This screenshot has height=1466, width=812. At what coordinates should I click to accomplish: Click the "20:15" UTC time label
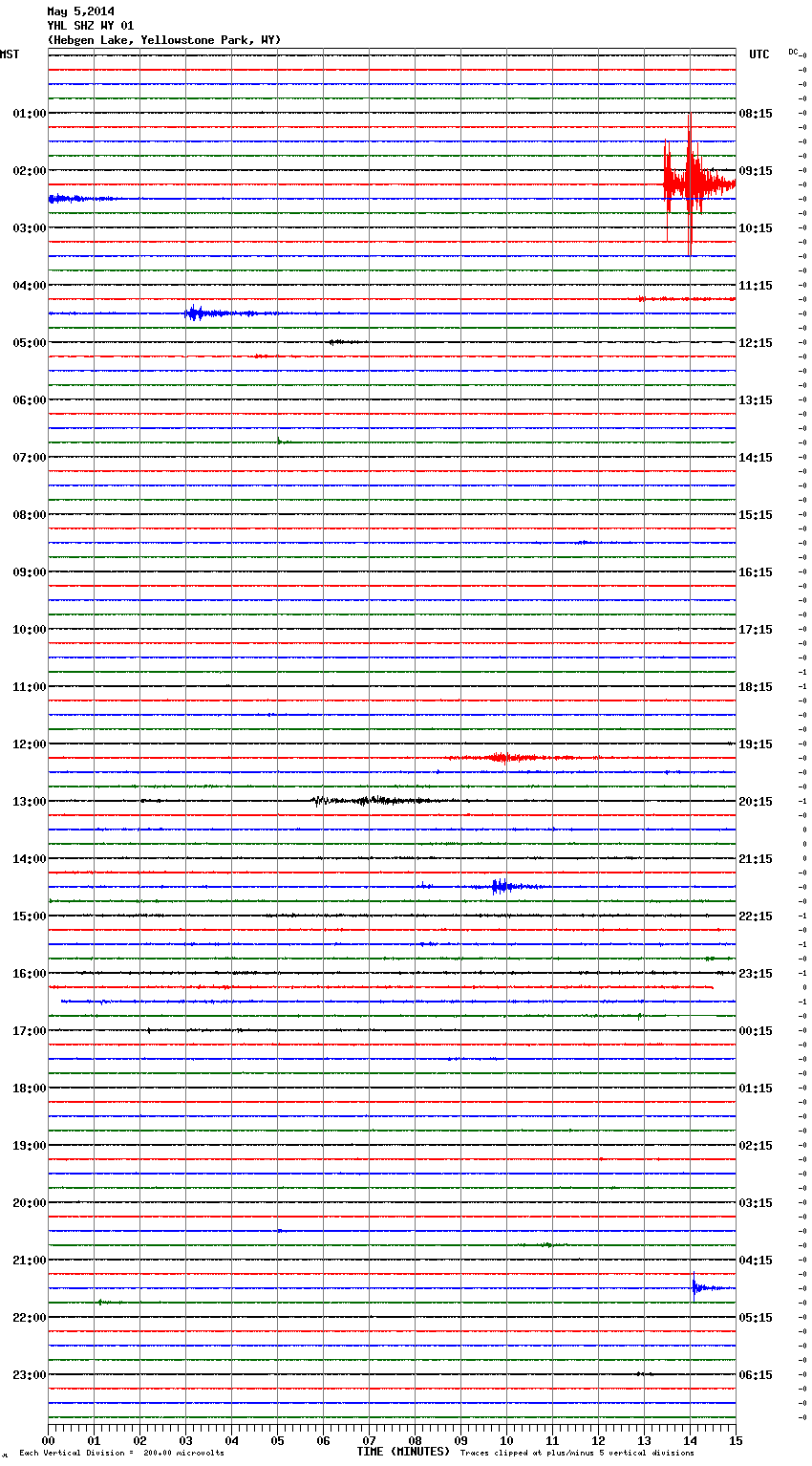[x=756, y=802]
